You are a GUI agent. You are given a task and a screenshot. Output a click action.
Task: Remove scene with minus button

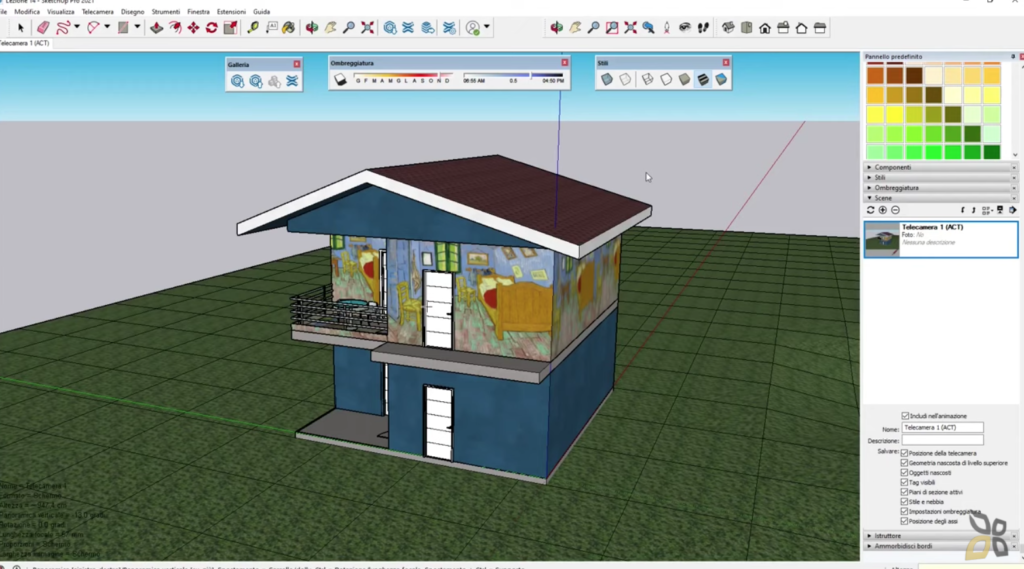pyautogui.click(x=895, y=210)
